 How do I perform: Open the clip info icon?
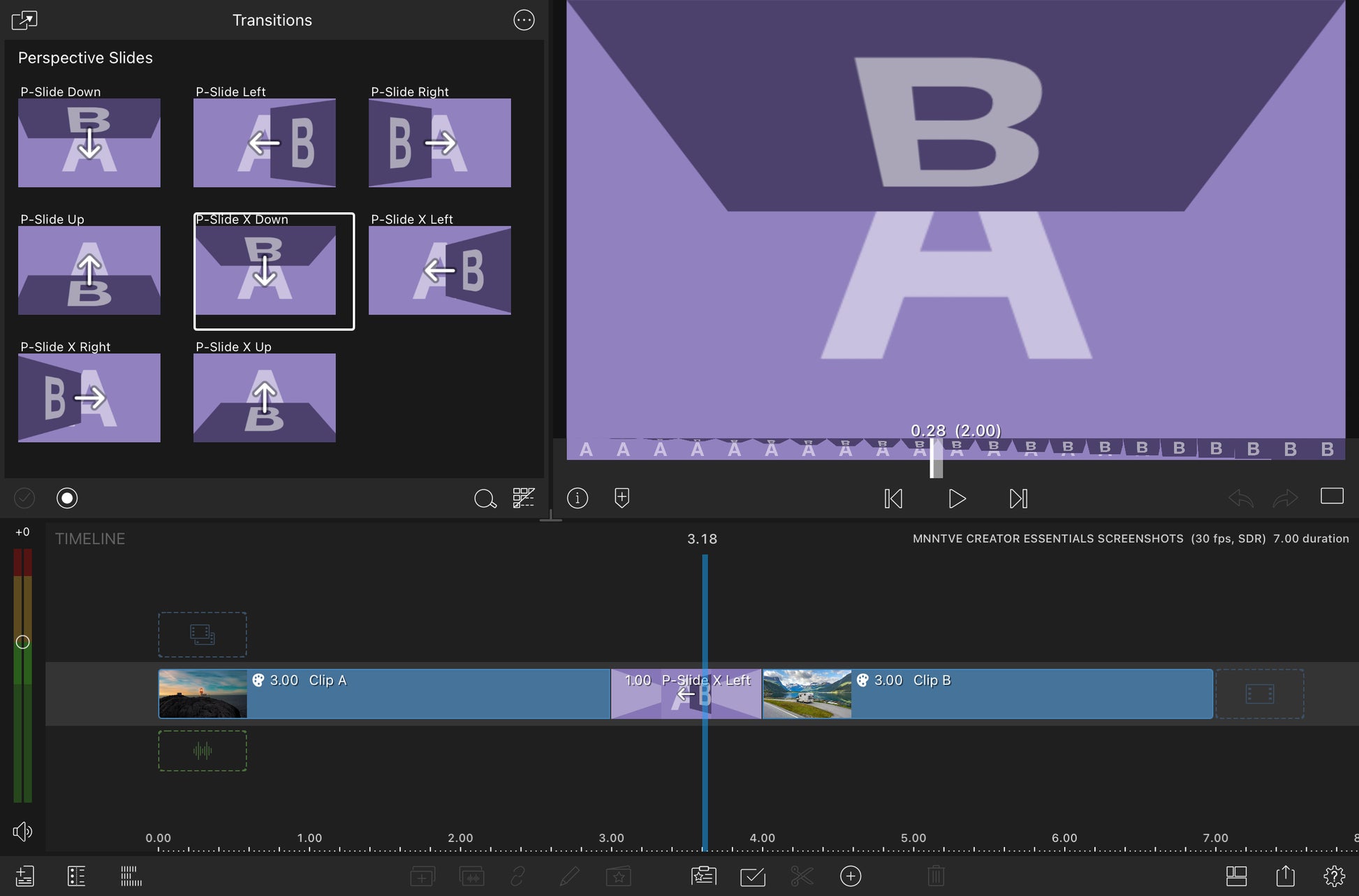(x=578, y=498)
